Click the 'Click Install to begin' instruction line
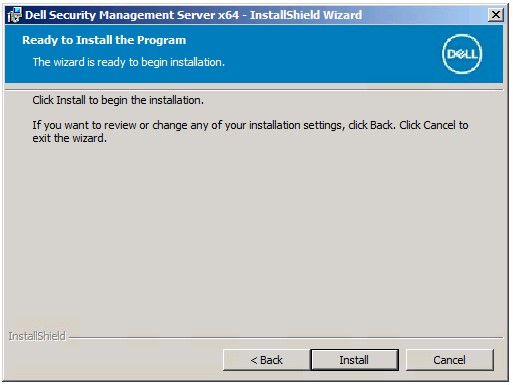The height and width of the screenshot is (385, 513). tap(118, 100)
